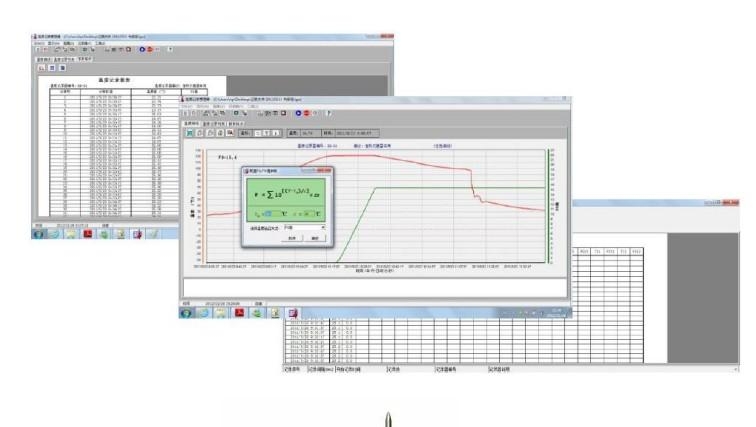Click the blue round toolbar icon in report window
This screenshot has width=756, height=427.
tap(142, 49)
